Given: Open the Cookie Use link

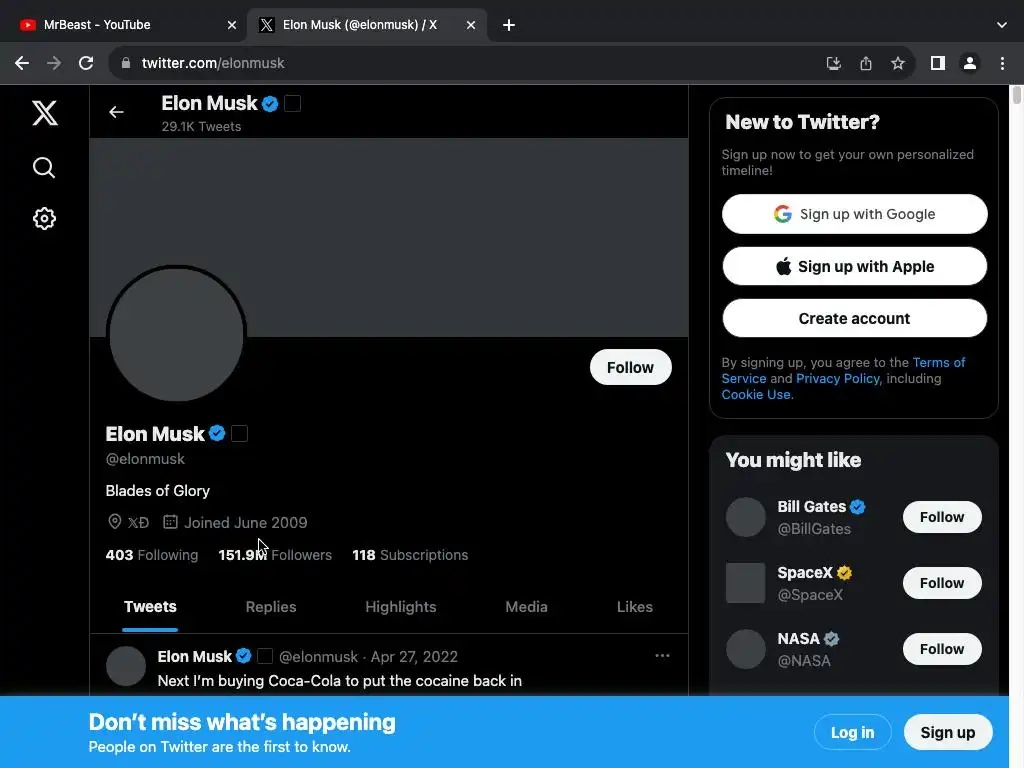Looking at the screenshot, I should (756, 394).
